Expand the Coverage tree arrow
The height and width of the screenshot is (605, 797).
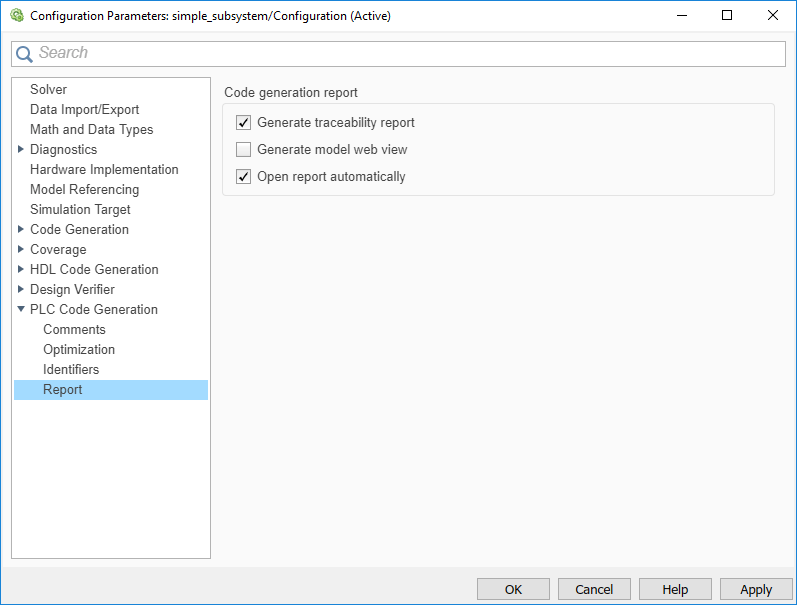tap(21, 249)
